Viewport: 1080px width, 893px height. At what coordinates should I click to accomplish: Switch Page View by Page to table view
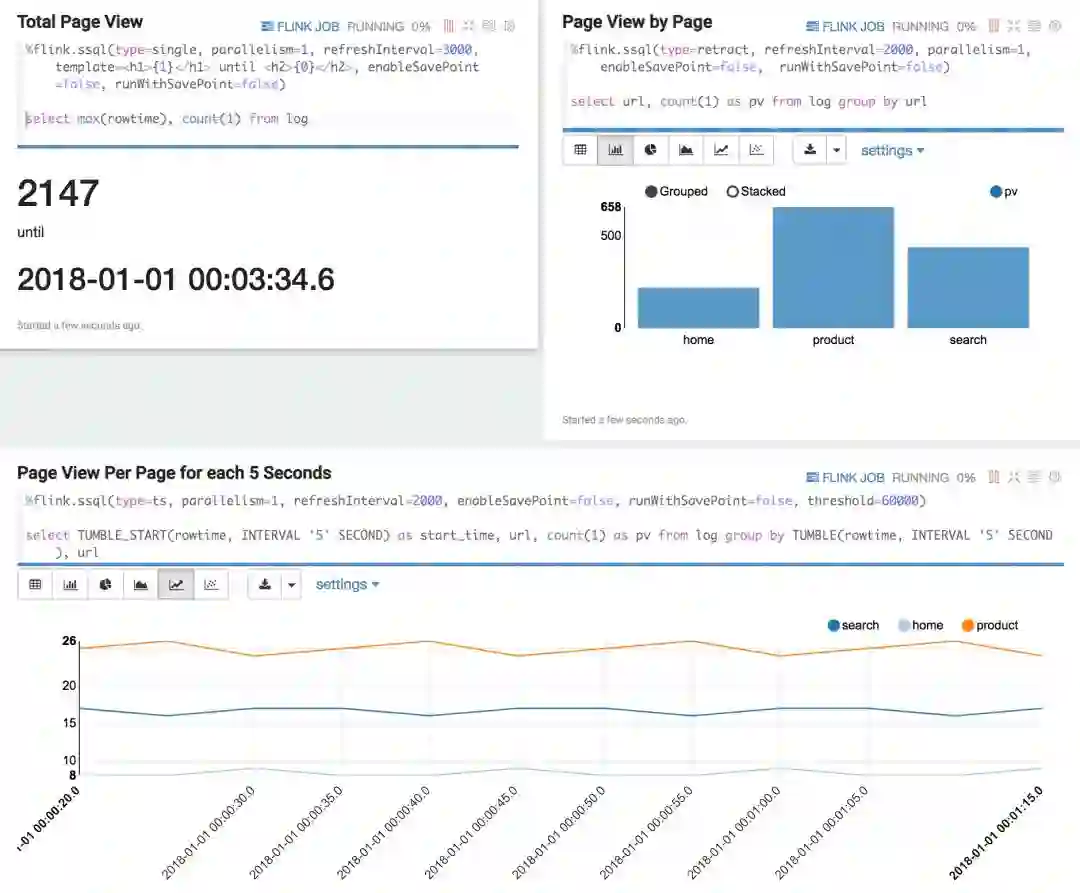click(581, 150)
